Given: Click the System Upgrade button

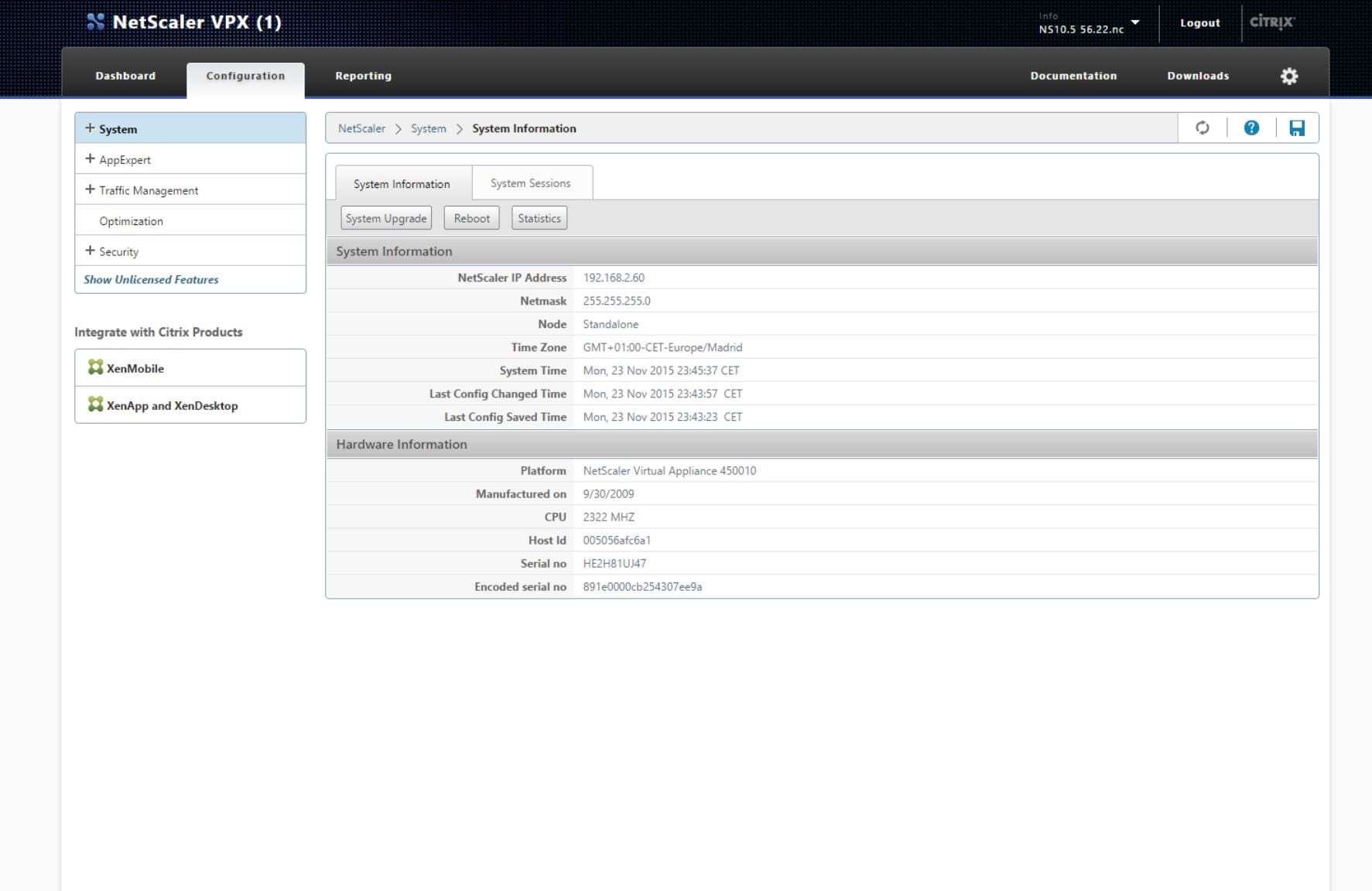Looking at the screenshot, I should (386, 217).
